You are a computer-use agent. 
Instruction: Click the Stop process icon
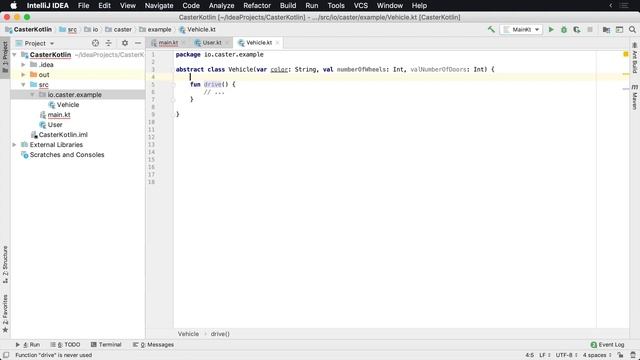(x=590, y=29)
